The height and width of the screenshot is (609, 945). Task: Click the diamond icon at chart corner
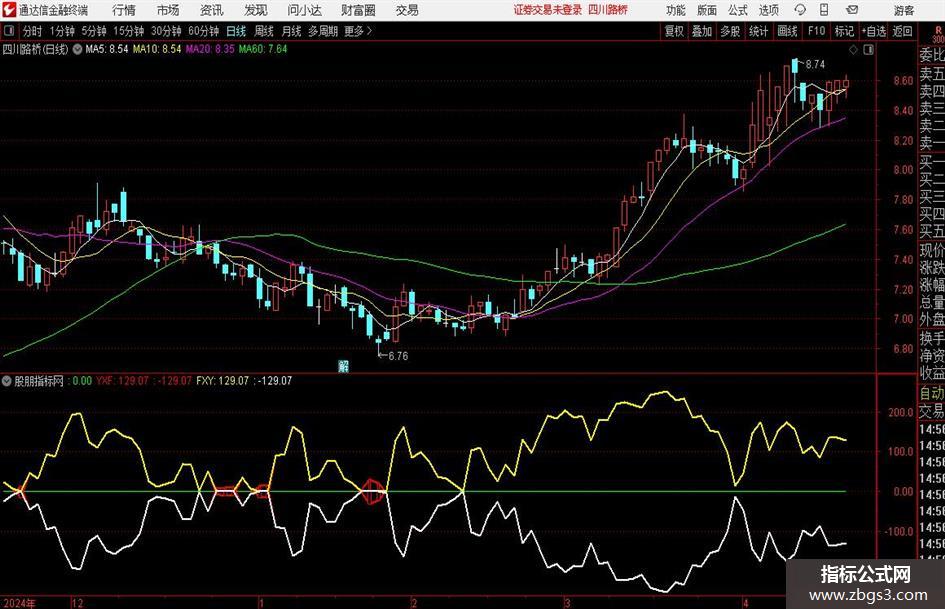tap(853, 50)
